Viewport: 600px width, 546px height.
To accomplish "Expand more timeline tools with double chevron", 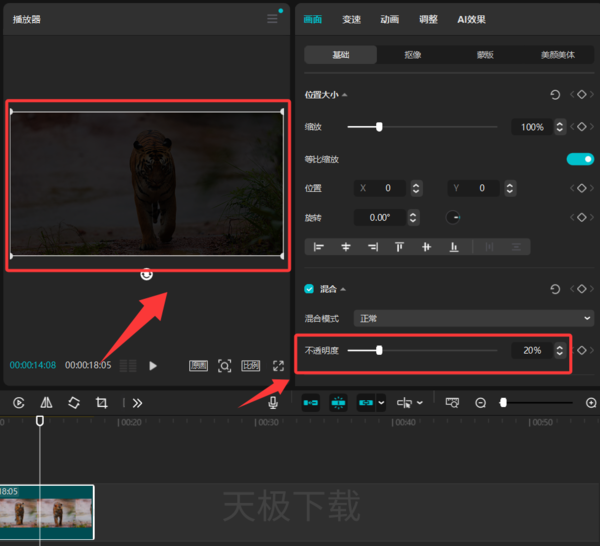I will point(137,403).
